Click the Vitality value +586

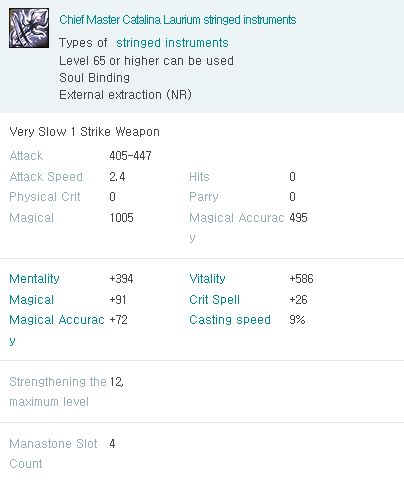[x=301, y=279]
